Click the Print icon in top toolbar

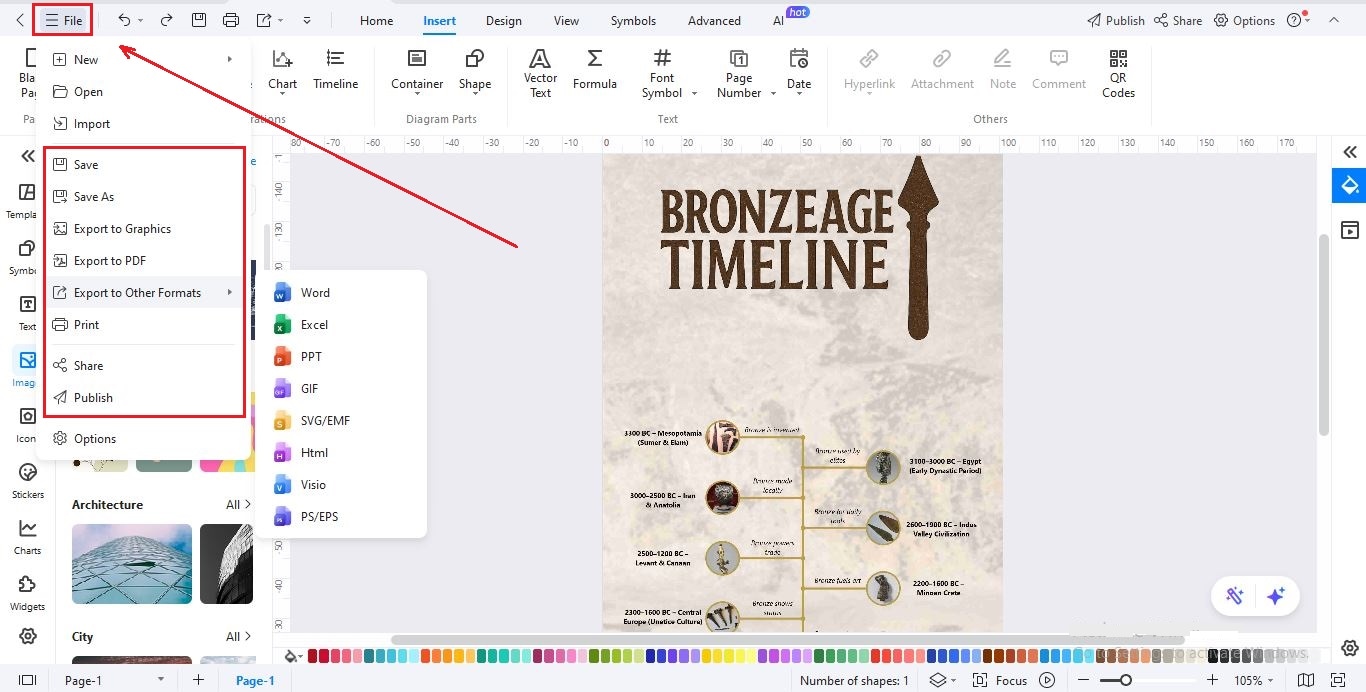pos(231,20)
